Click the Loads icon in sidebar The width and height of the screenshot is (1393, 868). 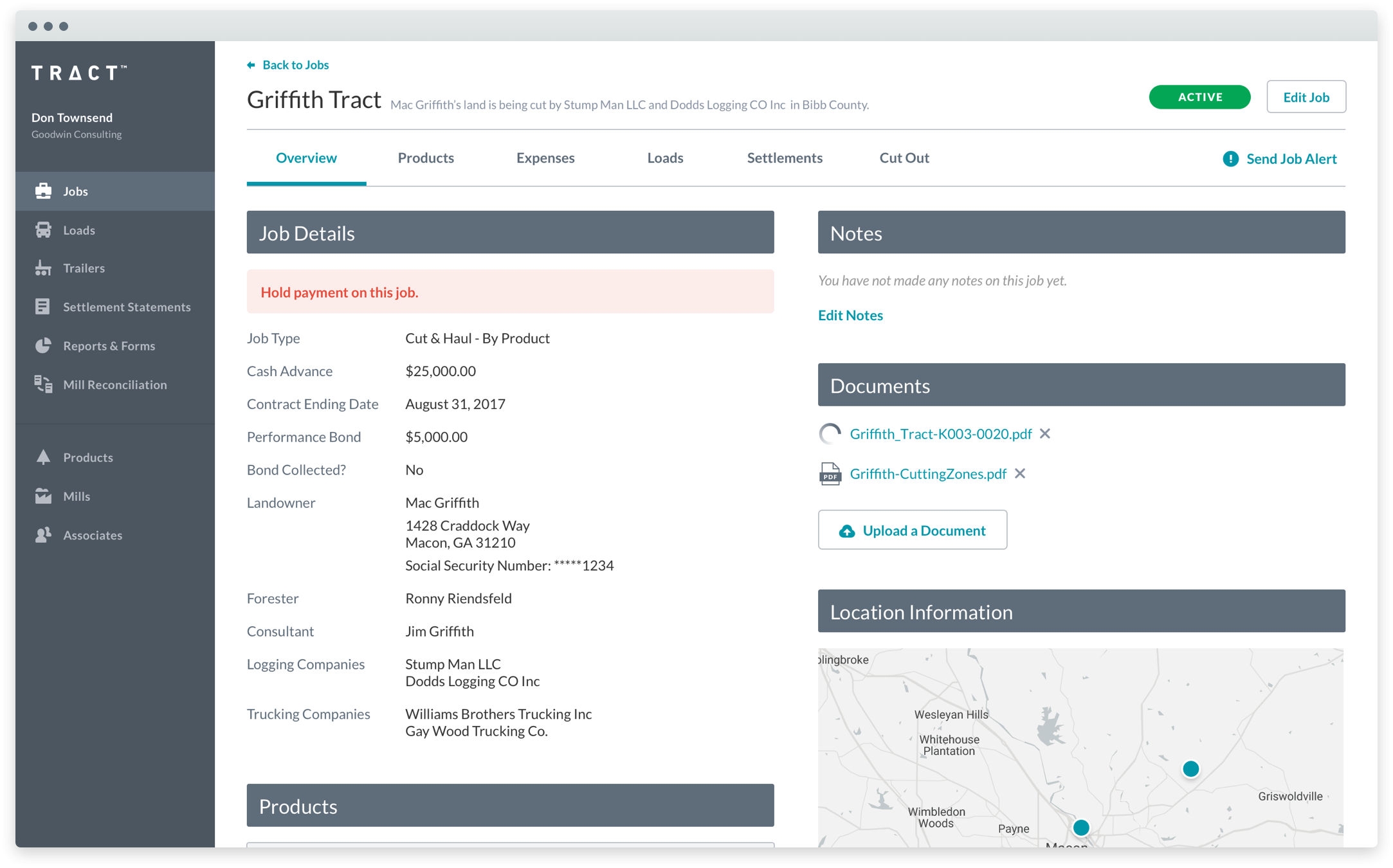(43, 229)
